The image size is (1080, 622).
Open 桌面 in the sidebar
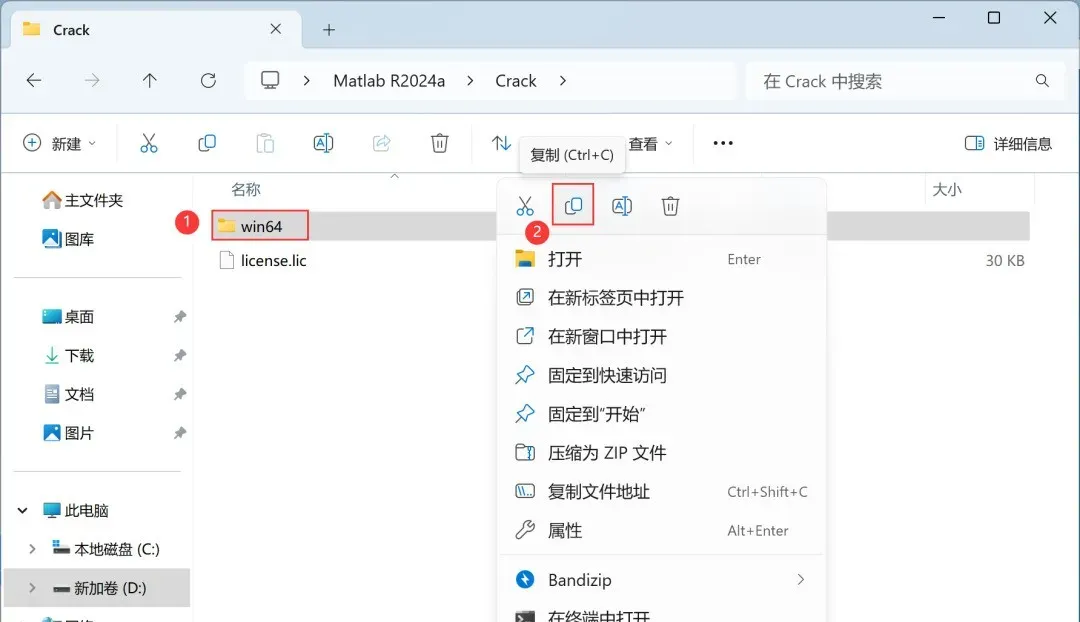68,317
